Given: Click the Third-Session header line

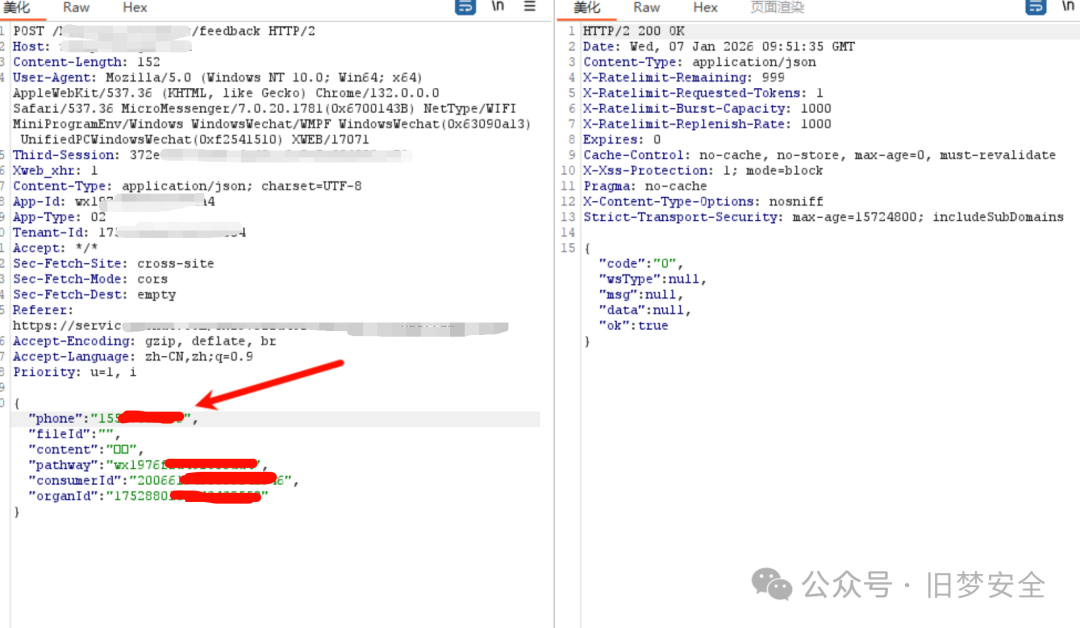Looking at the screenshot, I should [212, 155].
